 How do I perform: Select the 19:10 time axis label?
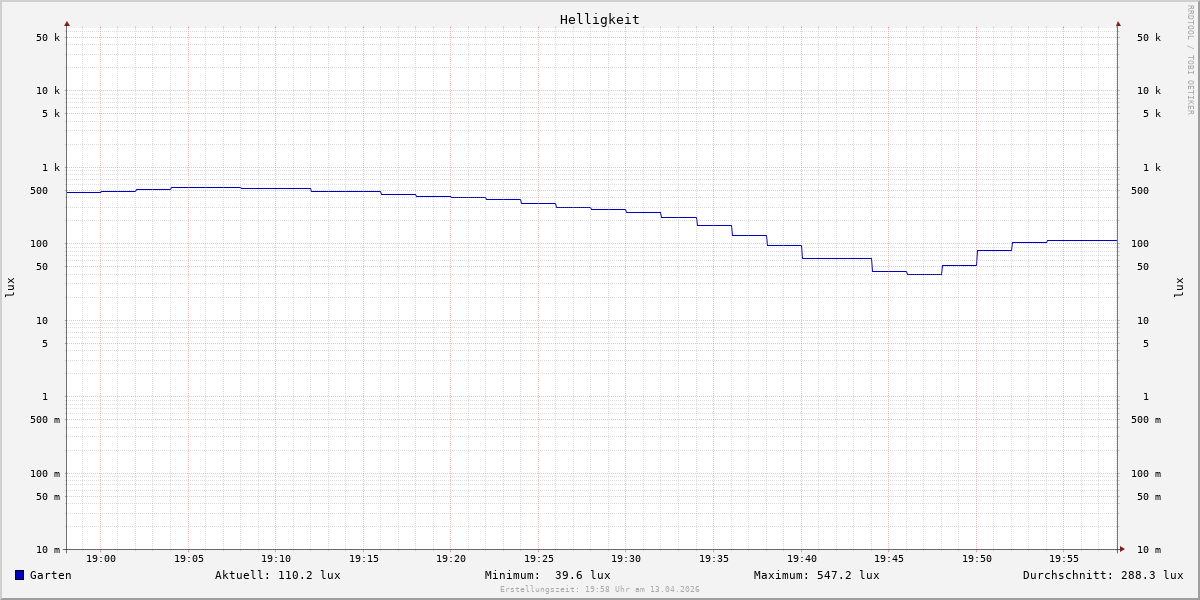tap(276, 559)
